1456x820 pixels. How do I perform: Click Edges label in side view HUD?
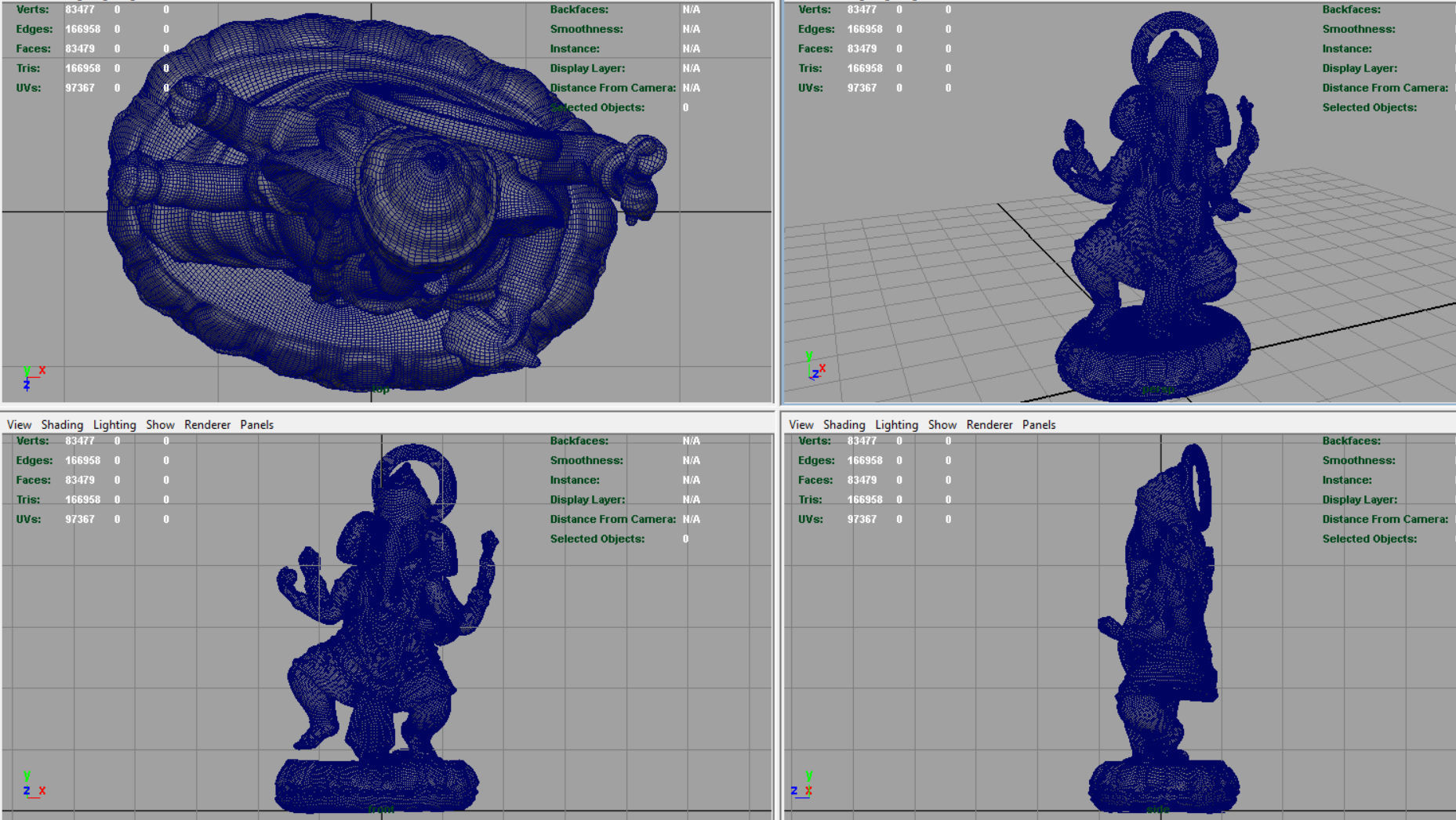tap(817, 460)
